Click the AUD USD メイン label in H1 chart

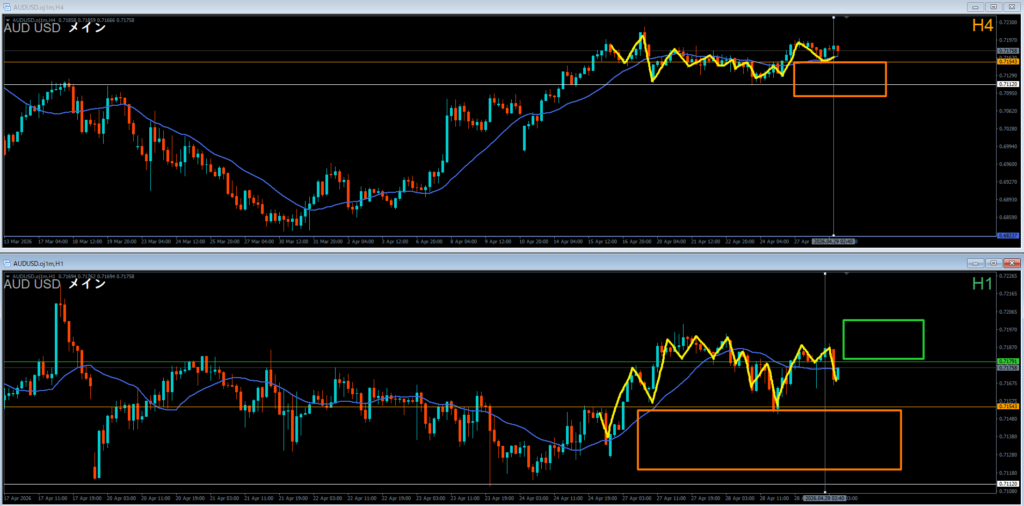coord(55,285)
